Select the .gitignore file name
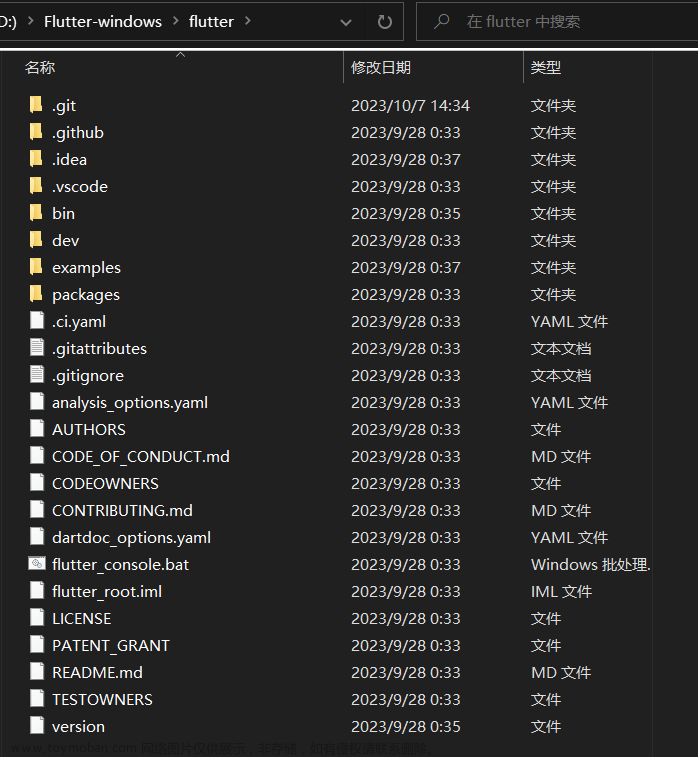 (x=88, y=376)
